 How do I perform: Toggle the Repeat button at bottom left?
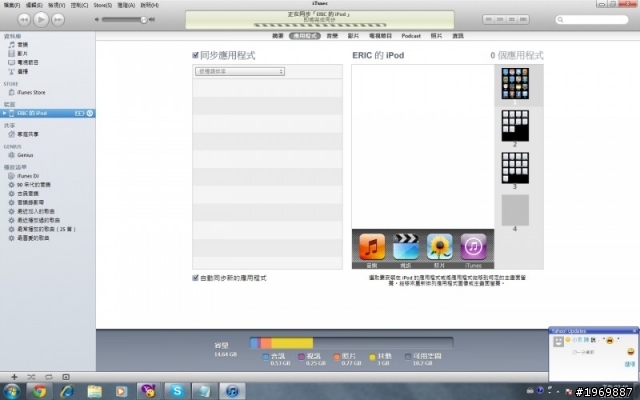(49, 377)
